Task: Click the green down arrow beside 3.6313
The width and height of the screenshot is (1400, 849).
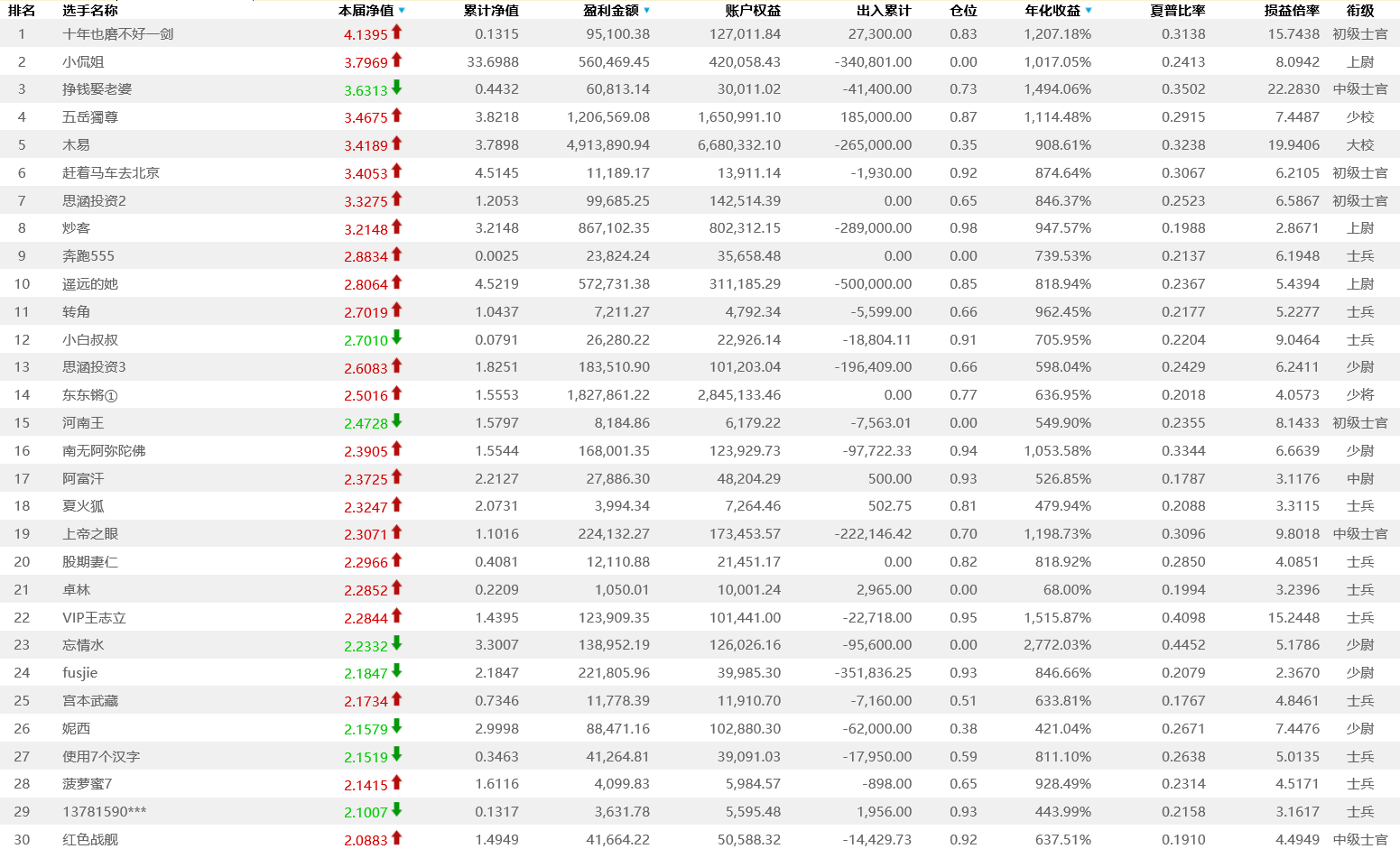Action: pos(396,88)
